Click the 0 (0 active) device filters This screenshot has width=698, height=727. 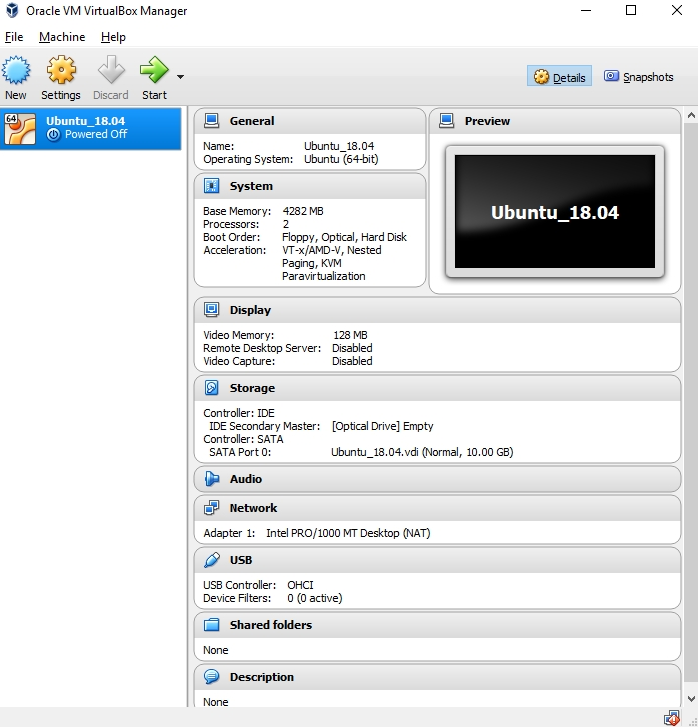314,598
